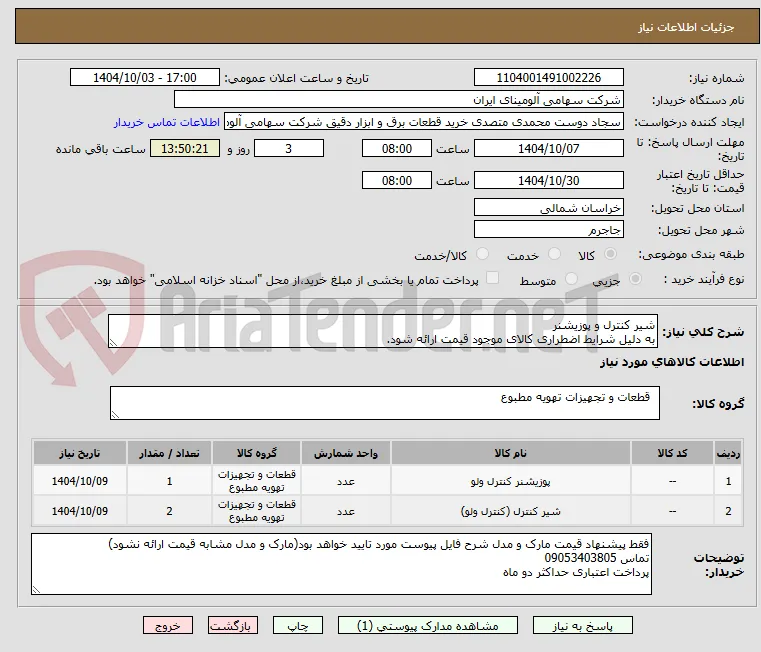
Task: Click the response deadline time field 08:00
Action: pyautogui.click(x=397, y=149)
